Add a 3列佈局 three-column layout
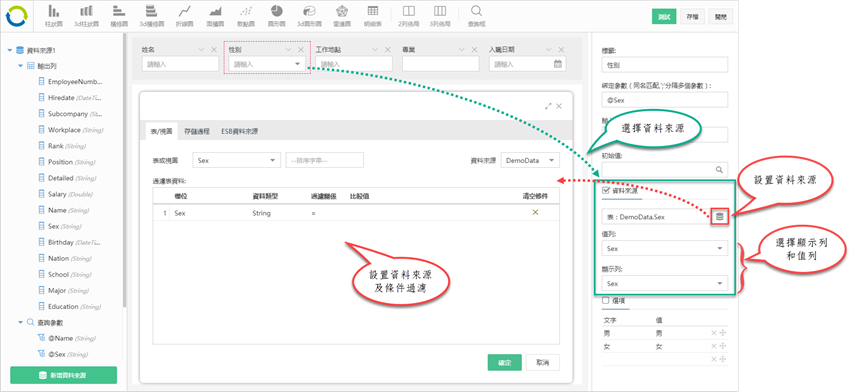The height and width of the screenshot is (392, 851). tap(440, 16)
